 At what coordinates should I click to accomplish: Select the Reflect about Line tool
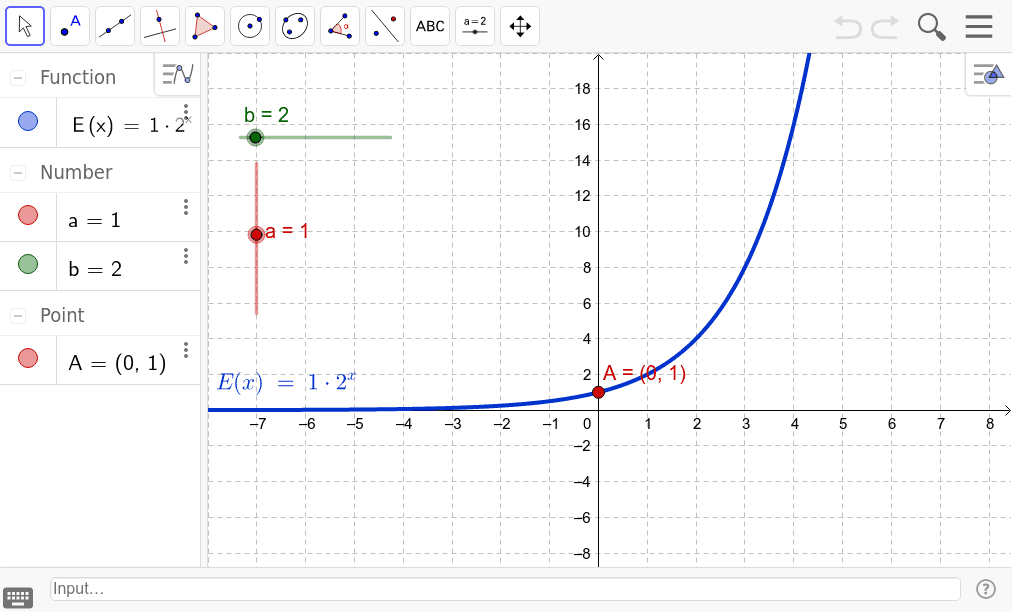tap(385, 26)
